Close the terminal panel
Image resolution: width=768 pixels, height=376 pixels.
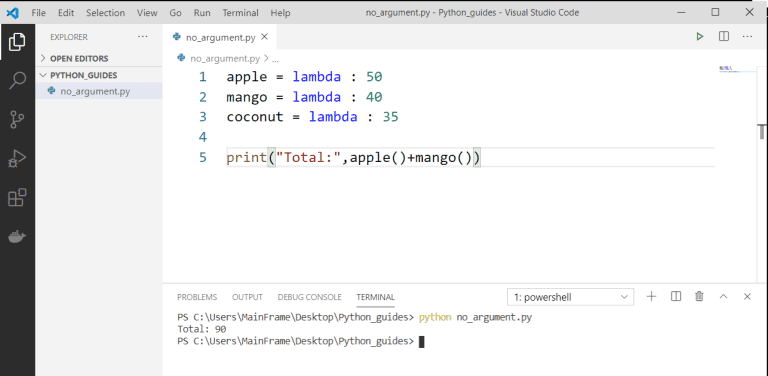click(747, 297)
